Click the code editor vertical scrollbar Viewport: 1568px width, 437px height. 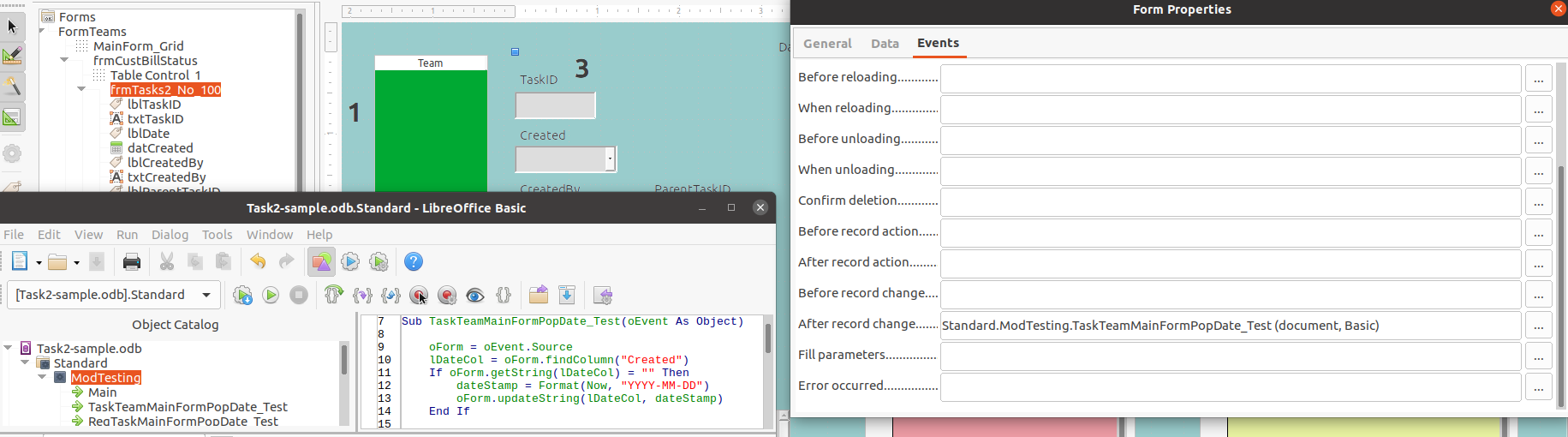pyautogui.click(x=768, y=371)
